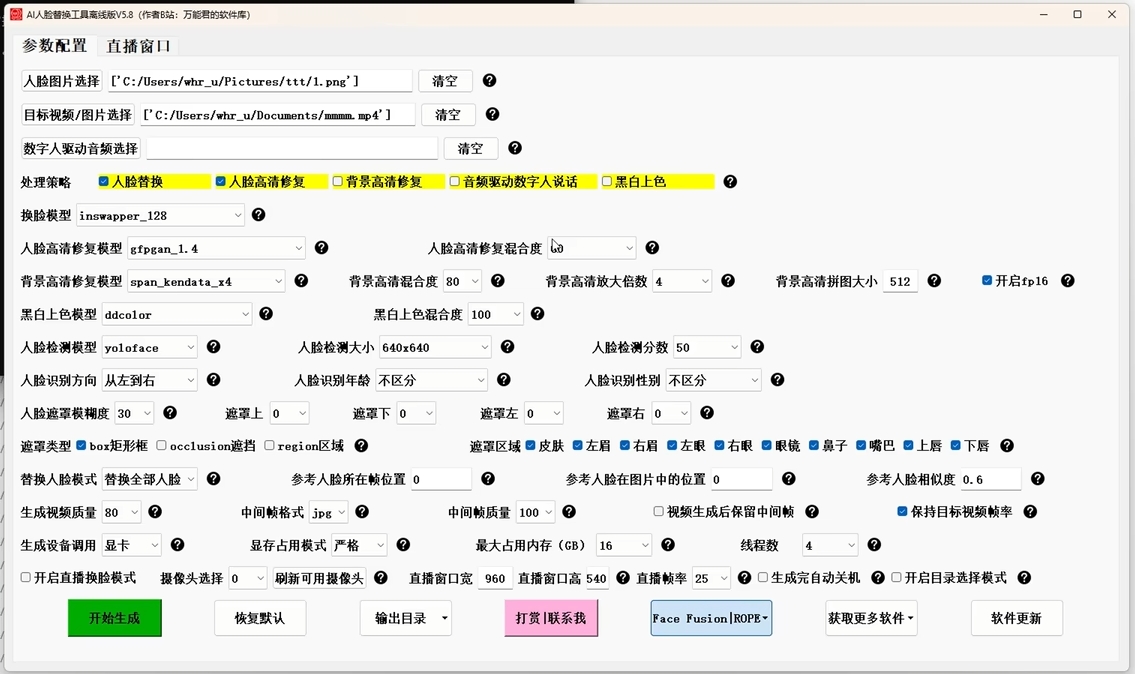Open the 换脸模型 inswapper_128 dropdown
The image size is (1135, 674).
(160, 215)
